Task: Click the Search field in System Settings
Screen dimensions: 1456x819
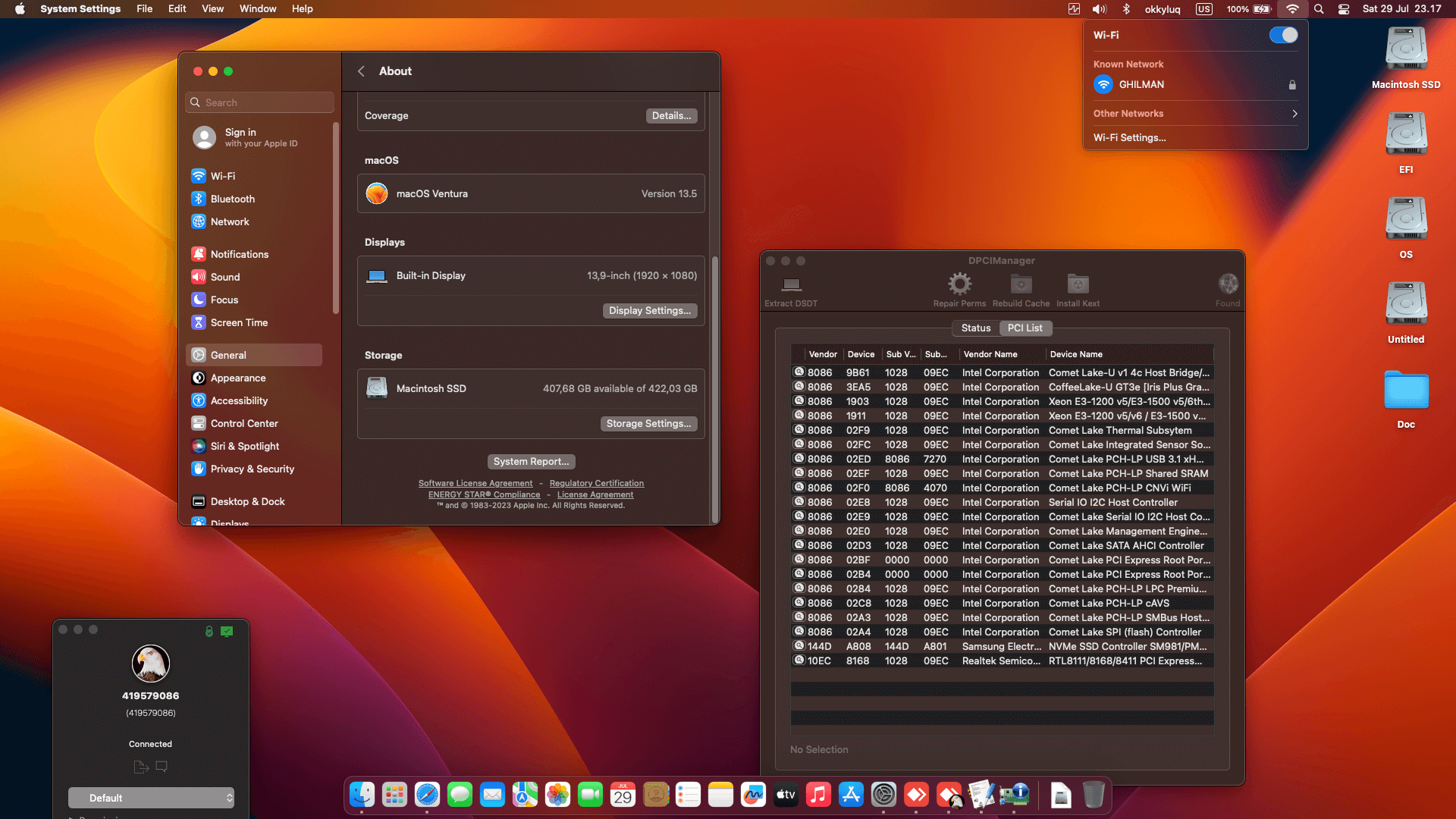Action: [x=259, y=102]
